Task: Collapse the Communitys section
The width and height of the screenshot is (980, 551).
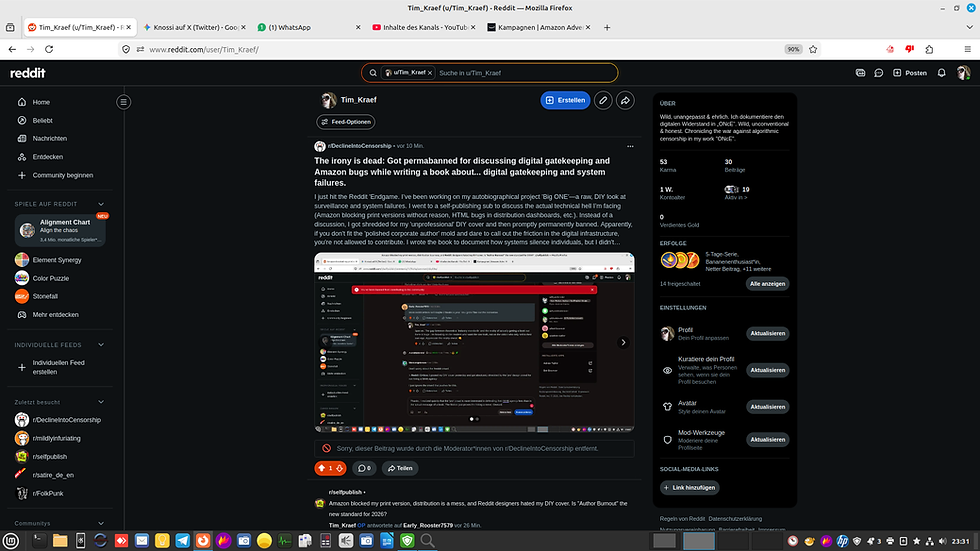Action: [x=101, y=524]
